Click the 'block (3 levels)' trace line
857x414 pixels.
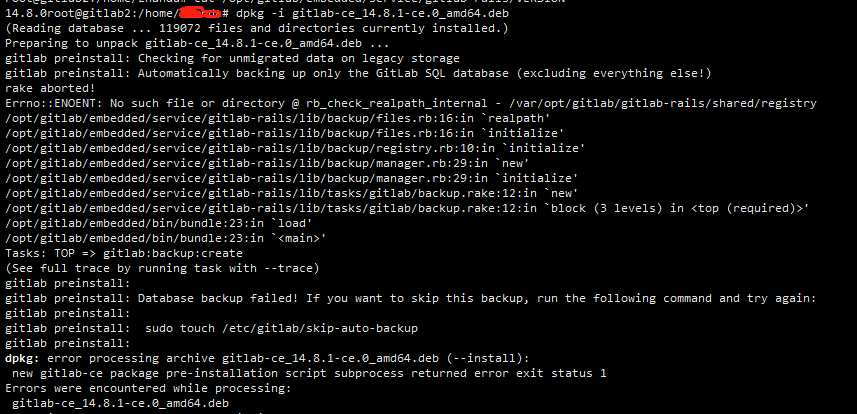click(x=407, y=208)
